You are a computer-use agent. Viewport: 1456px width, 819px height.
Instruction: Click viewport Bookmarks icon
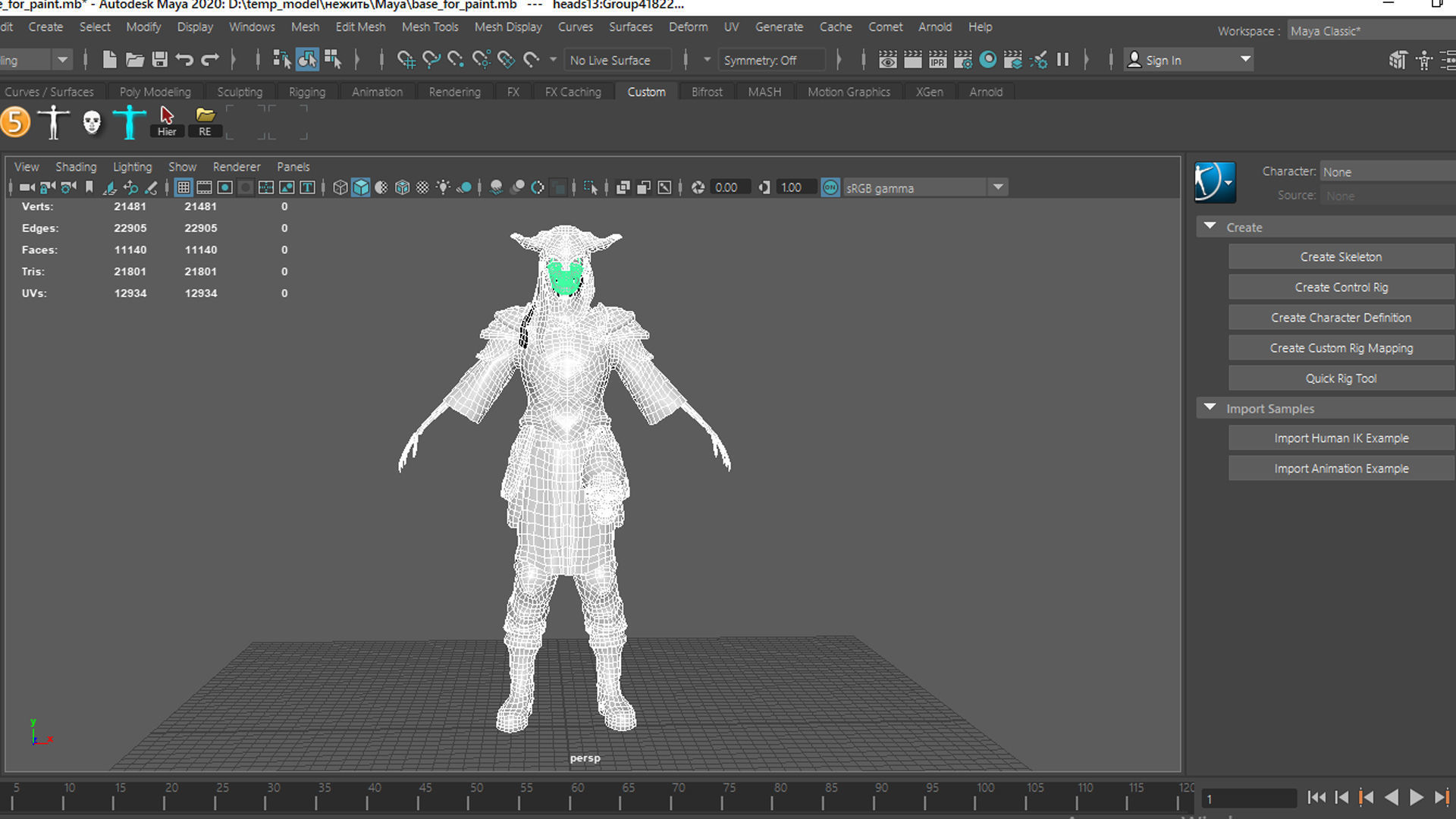click(x=89, y=187)
